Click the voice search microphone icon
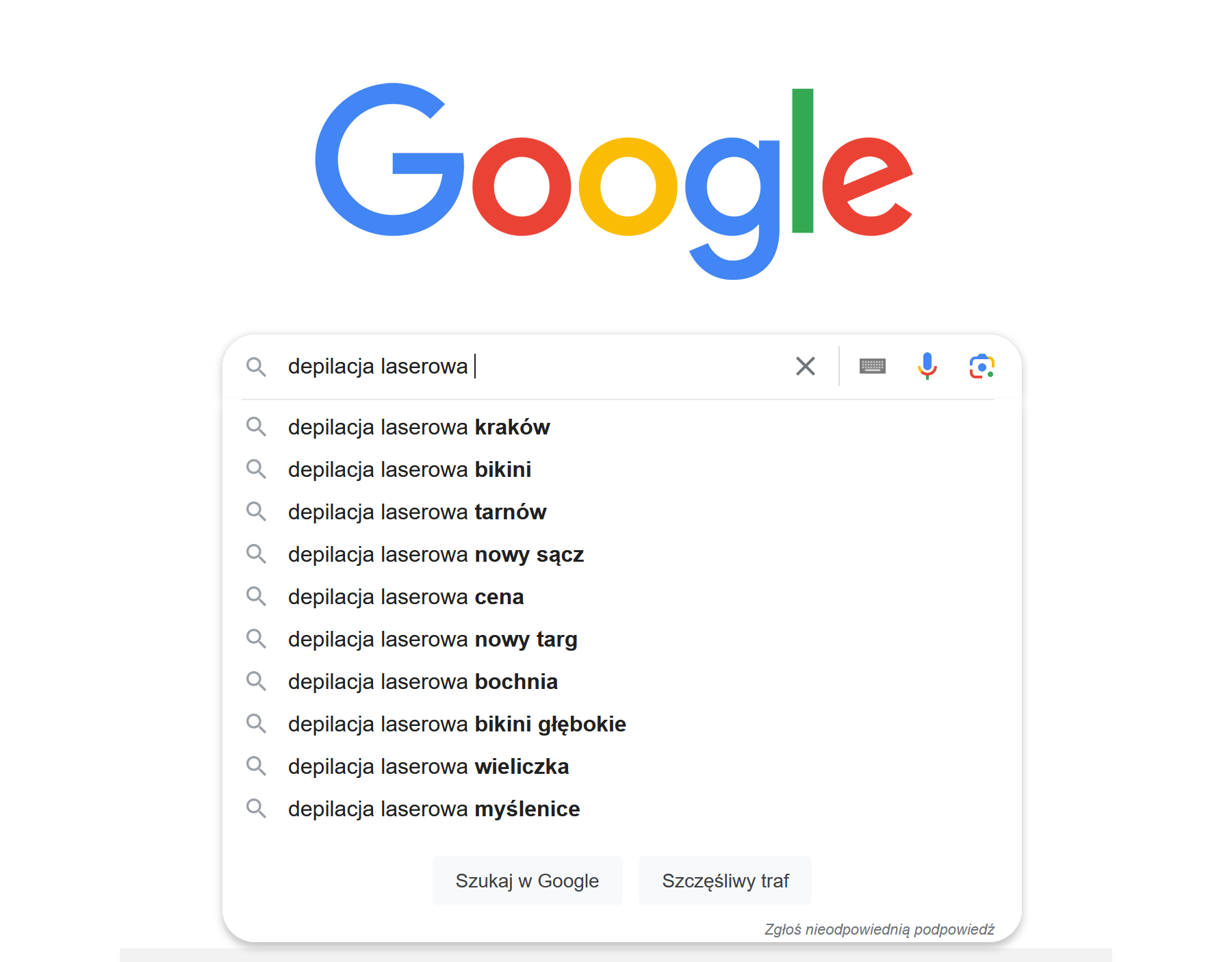This screenshot has width=1232, height=962. [927, 367]
